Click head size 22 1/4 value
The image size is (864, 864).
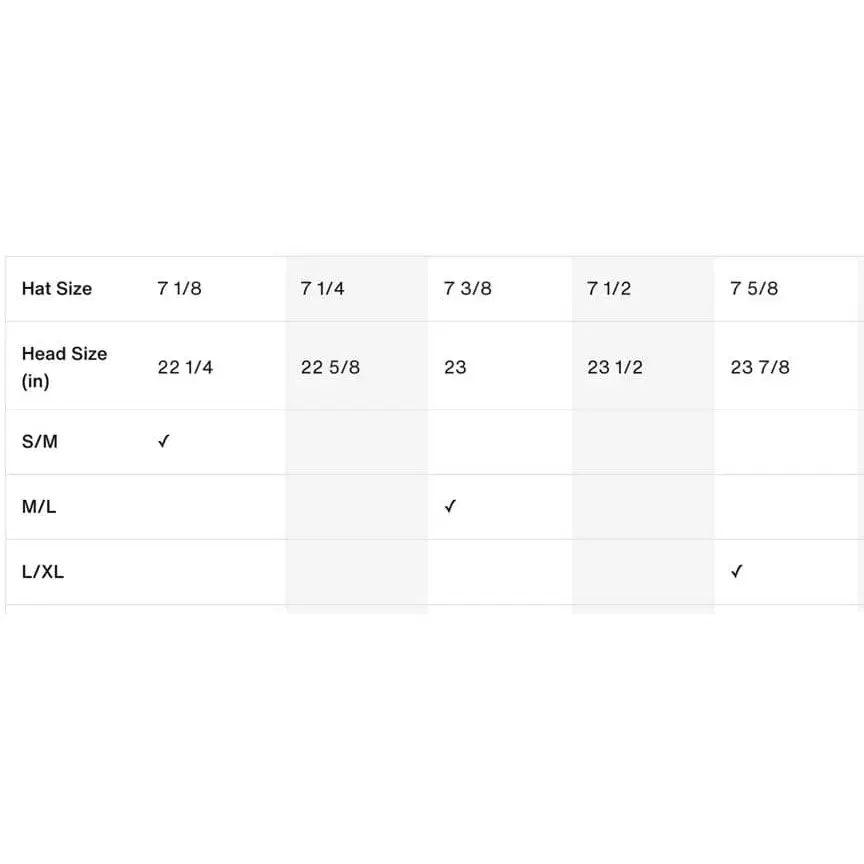click(x=185, y=367)
